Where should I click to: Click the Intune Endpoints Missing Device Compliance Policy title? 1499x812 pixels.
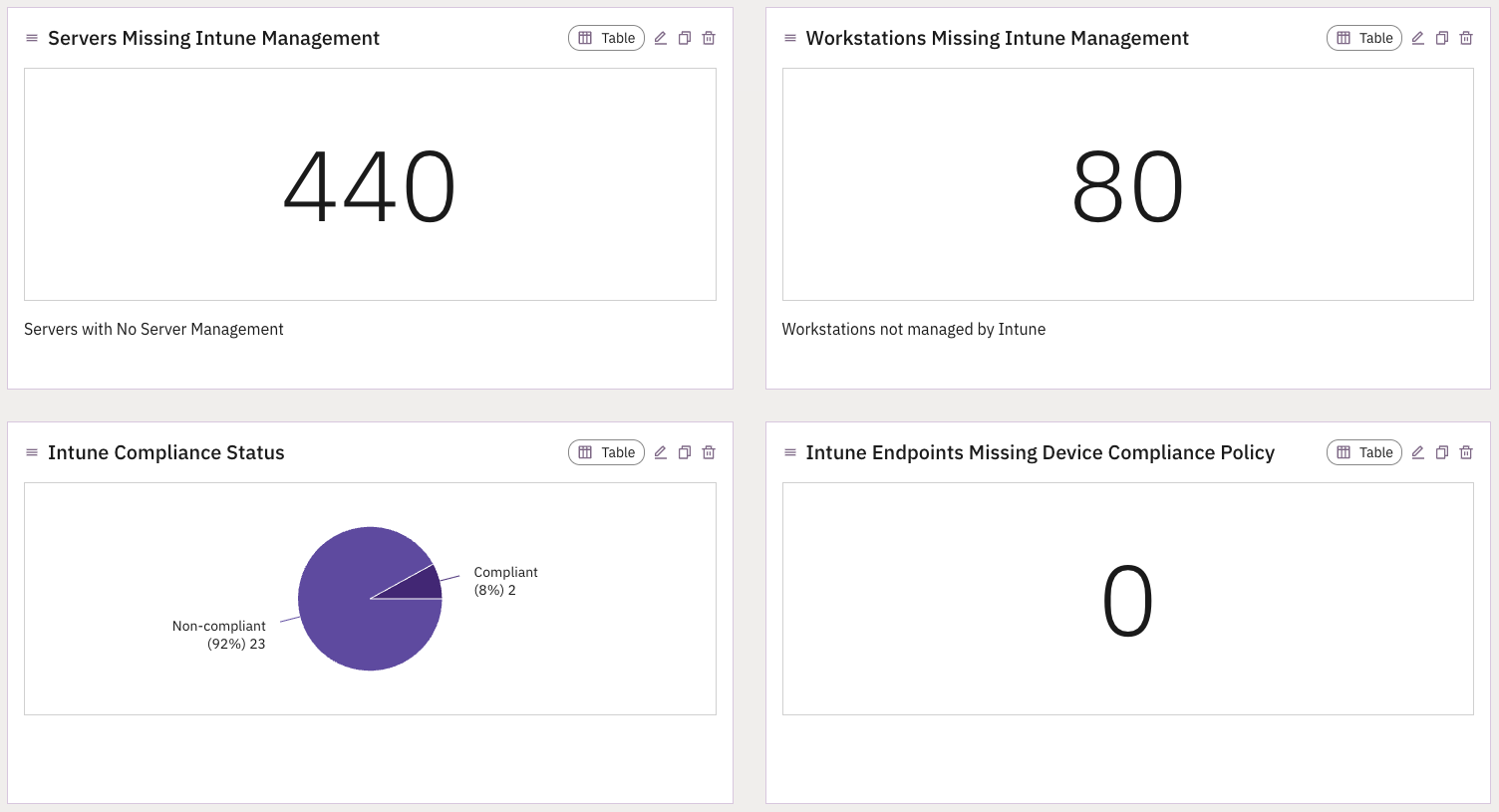coord(1040,452)
